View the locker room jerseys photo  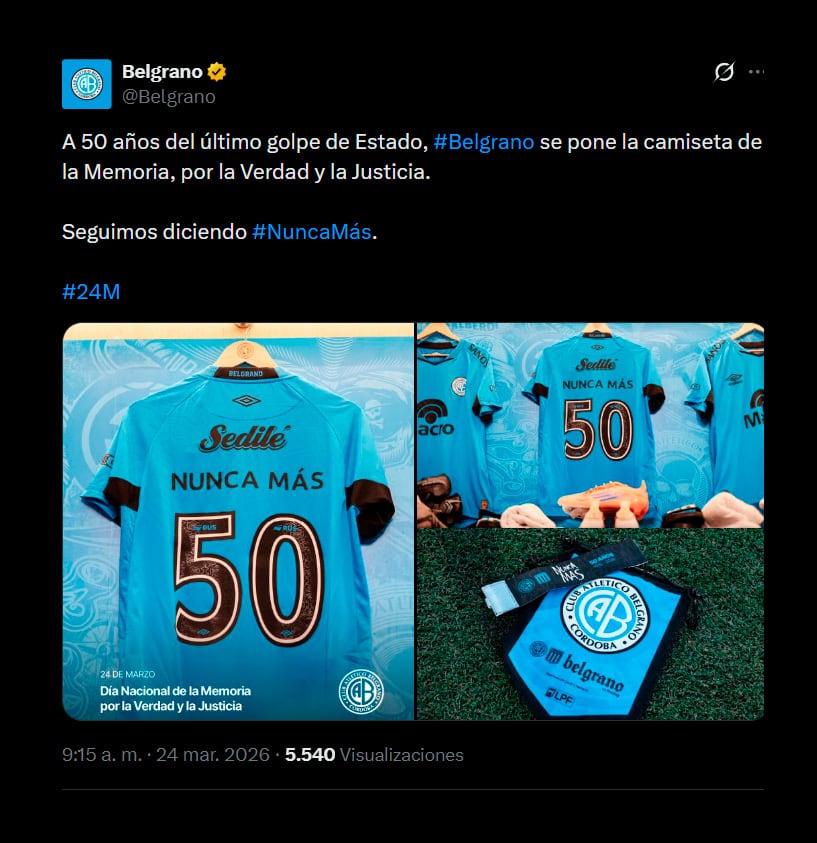pos(590,425)
